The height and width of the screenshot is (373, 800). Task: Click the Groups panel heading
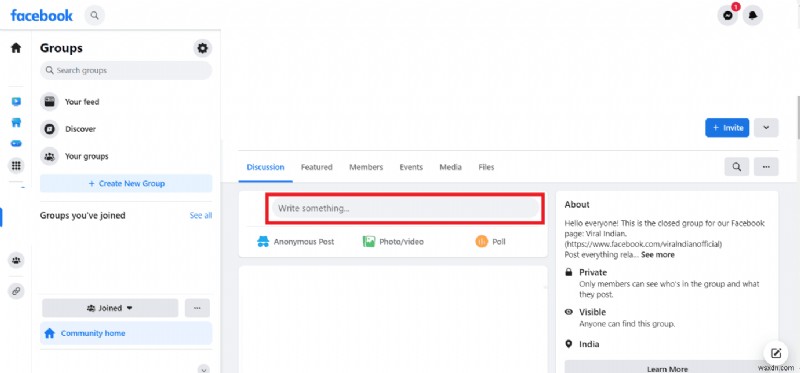click(61, 48)
